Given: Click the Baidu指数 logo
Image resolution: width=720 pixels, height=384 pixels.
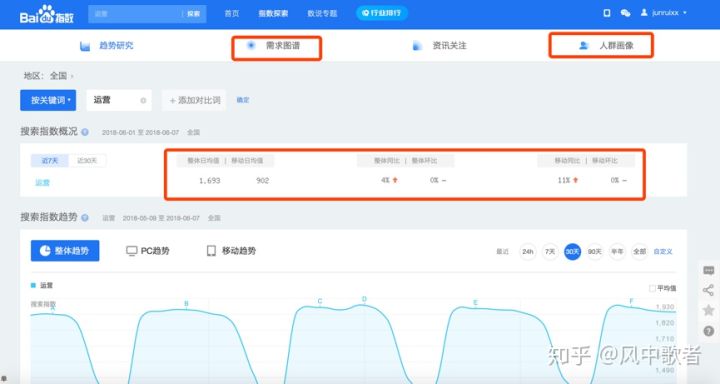Looking at the screenshot, I should tap(46, 14).
